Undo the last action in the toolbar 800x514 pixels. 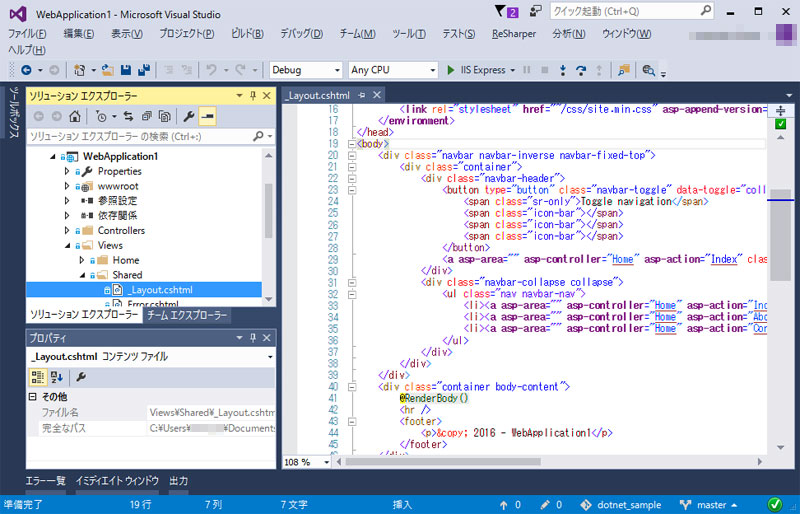pos(211,70)
